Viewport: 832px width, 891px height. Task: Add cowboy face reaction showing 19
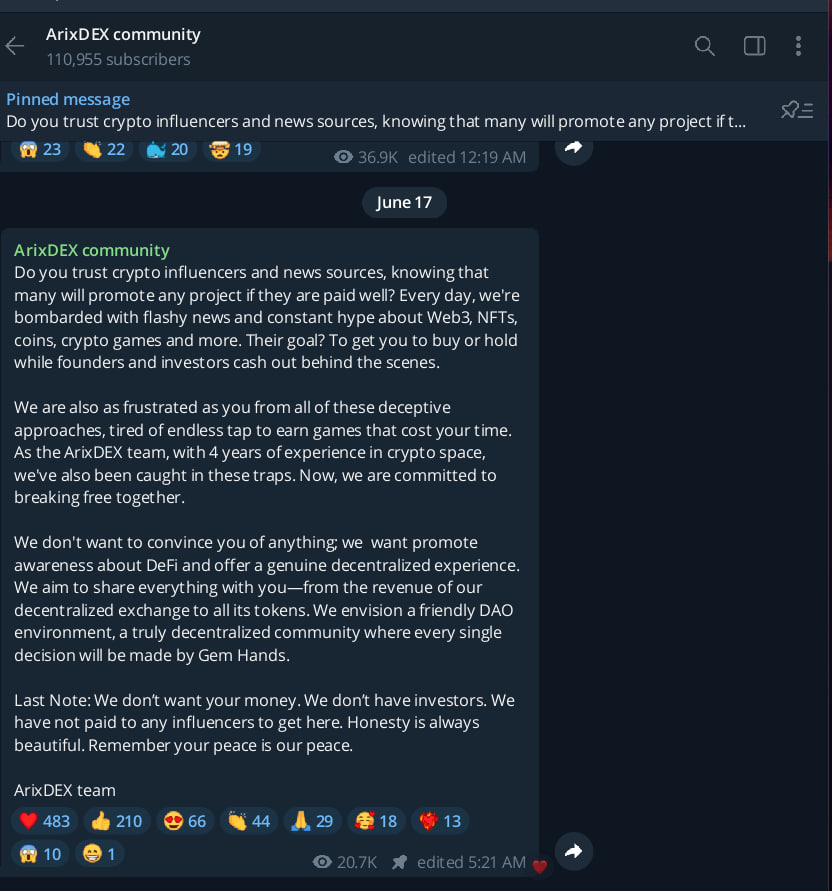[231, 149]
